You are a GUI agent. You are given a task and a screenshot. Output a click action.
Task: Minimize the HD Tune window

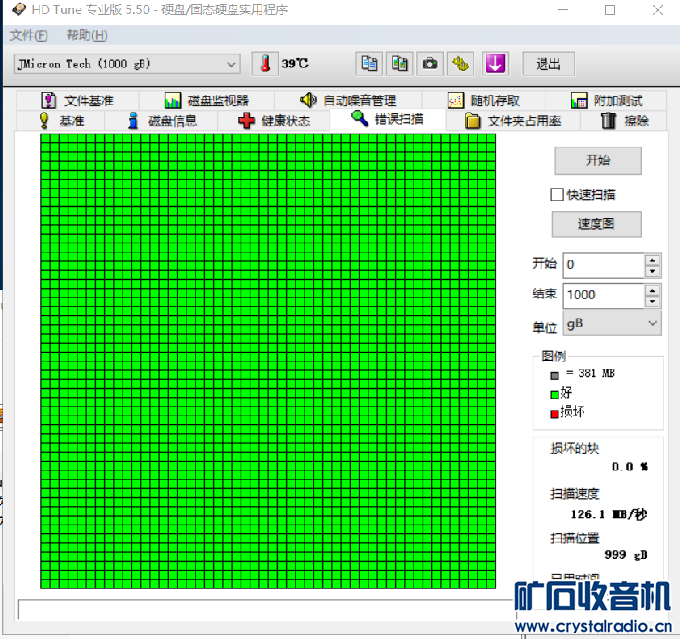tap(563, 10)
